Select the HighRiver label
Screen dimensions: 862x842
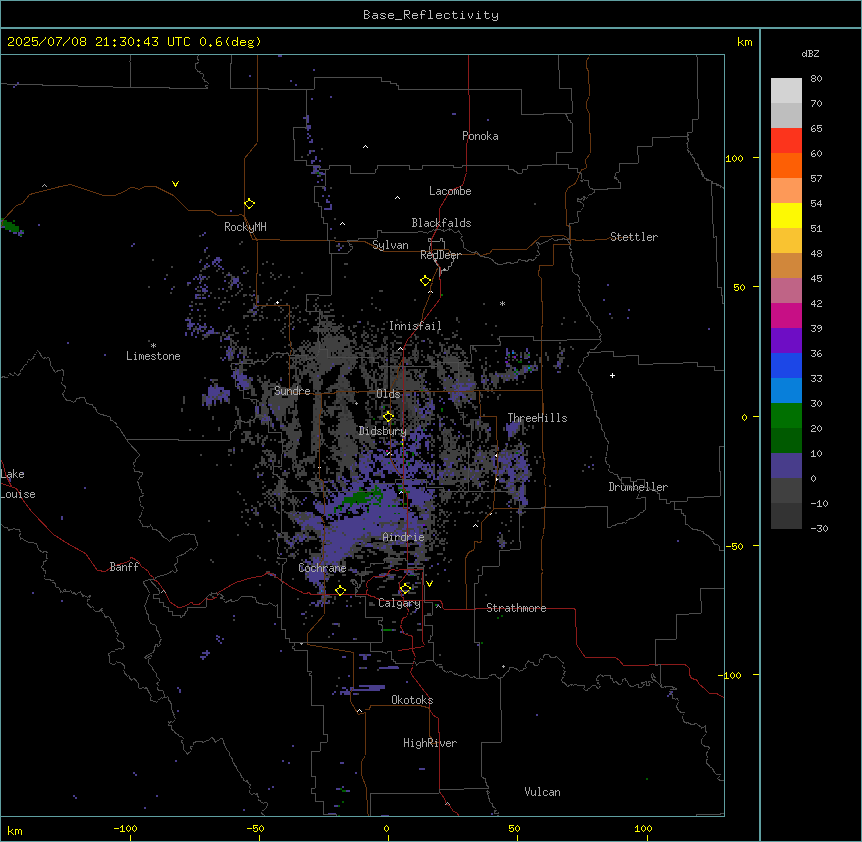[x=430, y=743]
